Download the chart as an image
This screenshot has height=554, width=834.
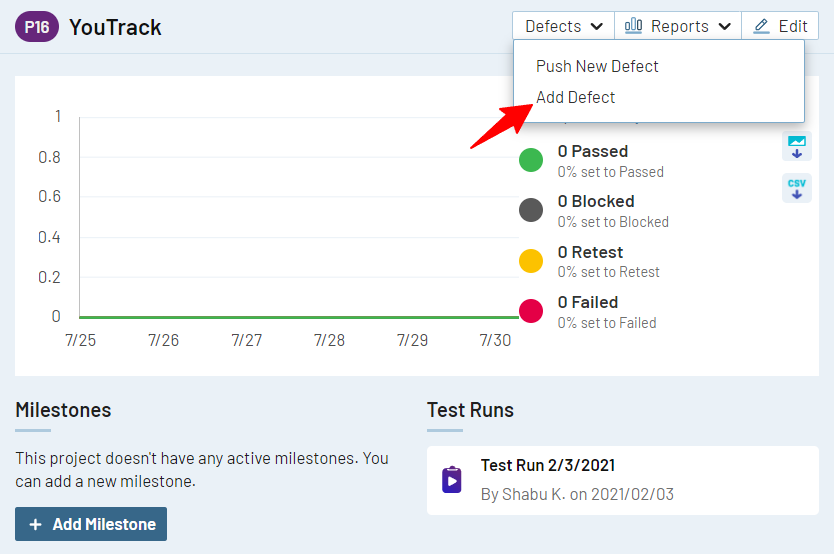(x=797, y=146)
